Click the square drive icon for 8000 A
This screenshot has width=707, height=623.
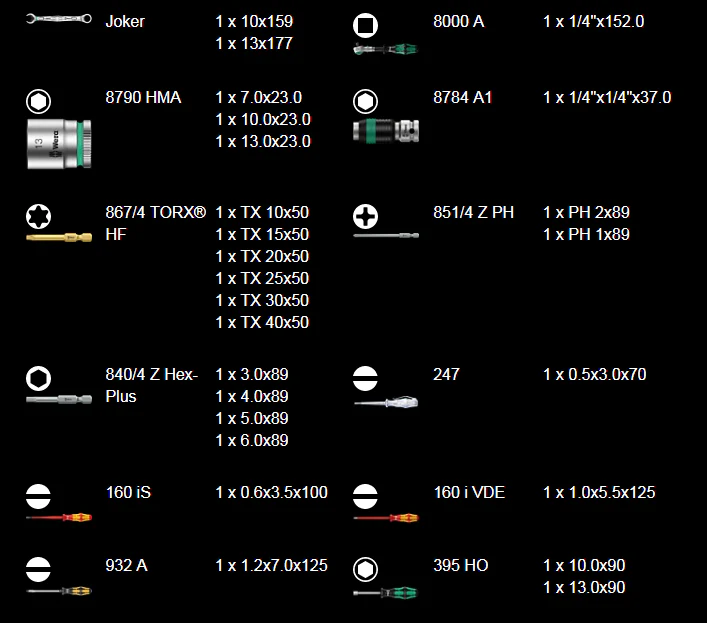365,25
